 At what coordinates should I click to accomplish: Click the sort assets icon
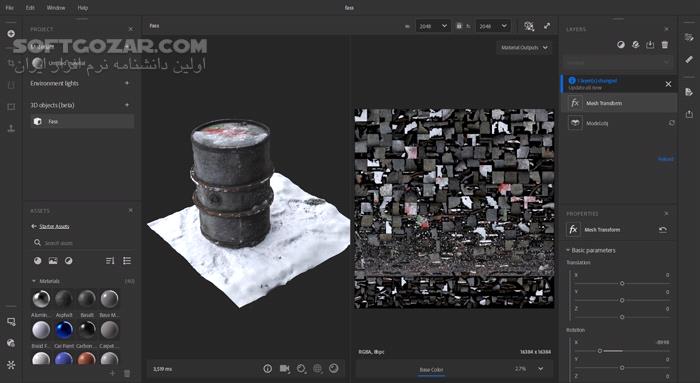coord(110,261)
